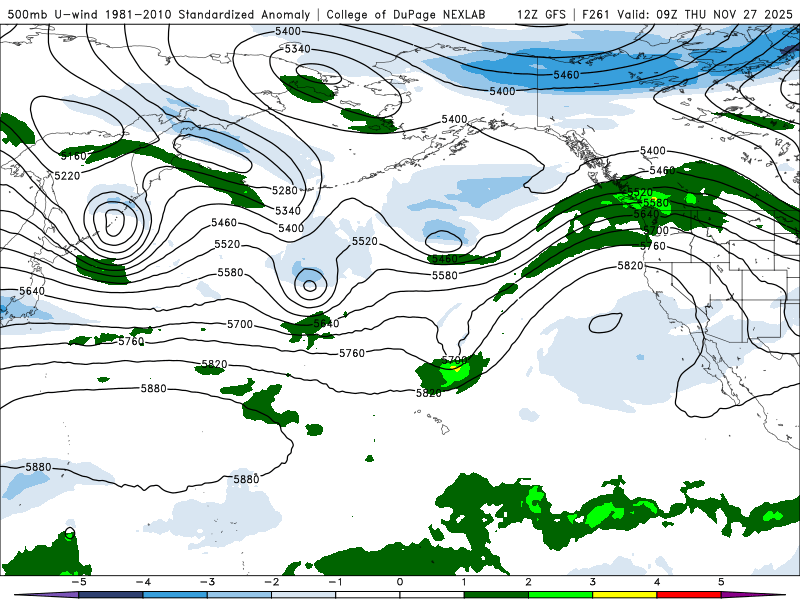This screenshot has width=800, height=600.
Task: Click the '-1' color bar tick label
Action: [x=335, y=582]
